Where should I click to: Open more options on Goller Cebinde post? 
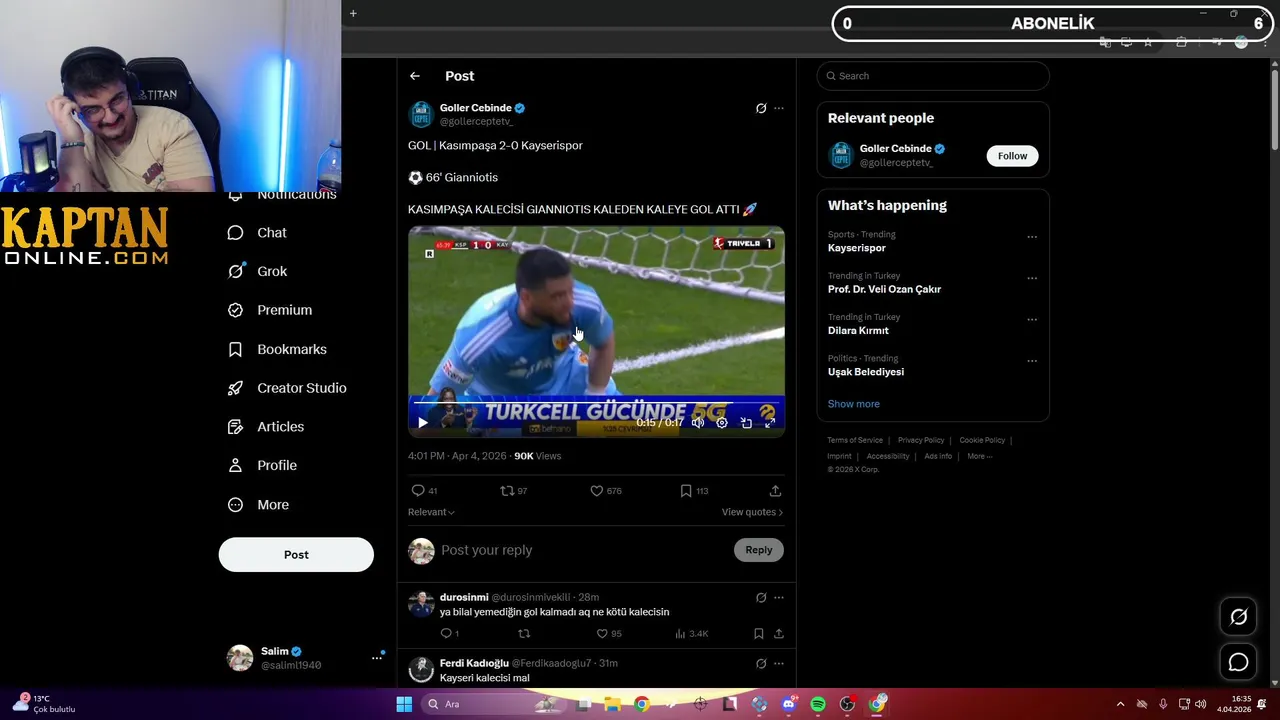pyautogui.click(x=779, y=108)
